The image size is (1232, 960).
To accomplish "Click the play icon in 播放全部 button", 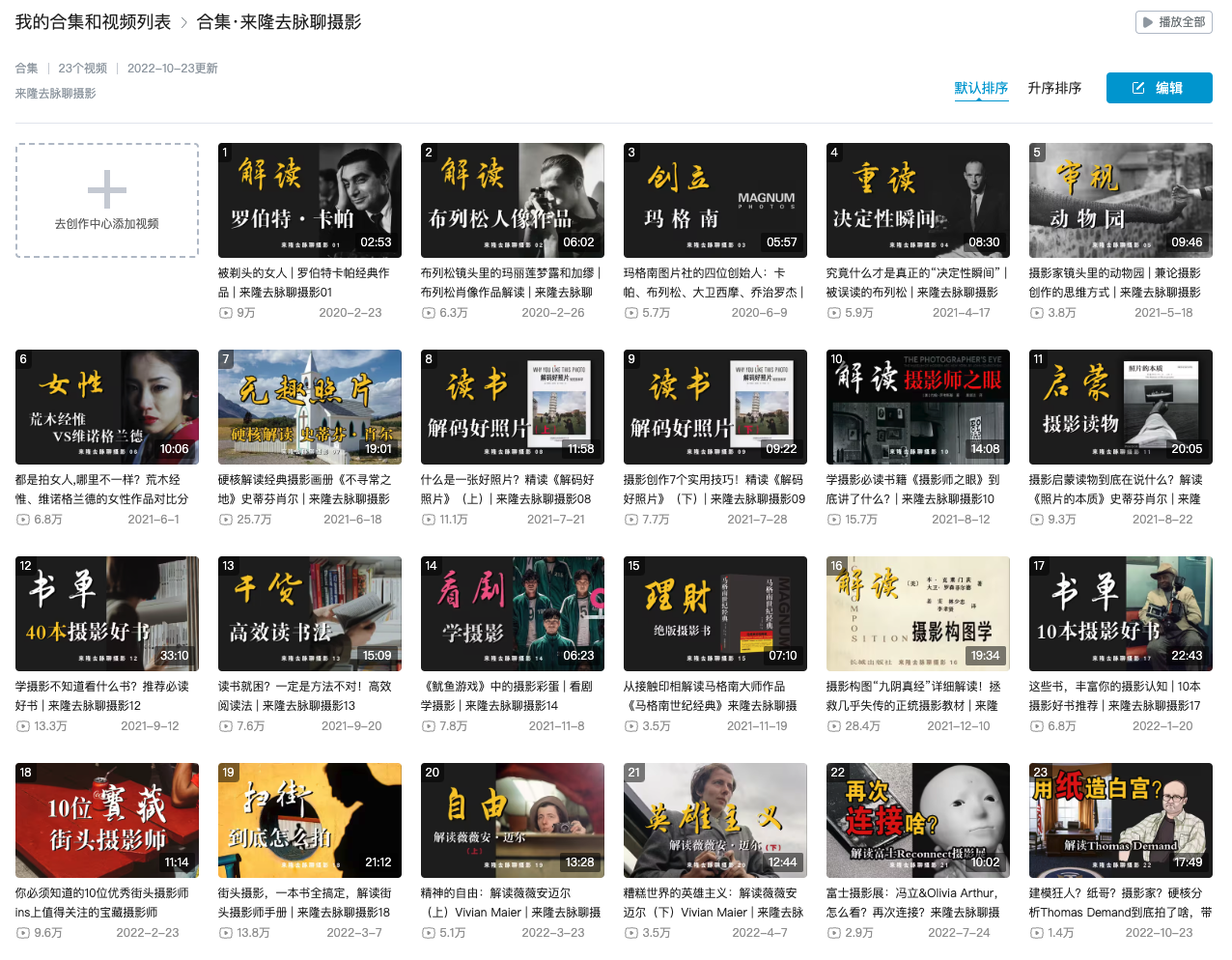I will point(1147,22).
